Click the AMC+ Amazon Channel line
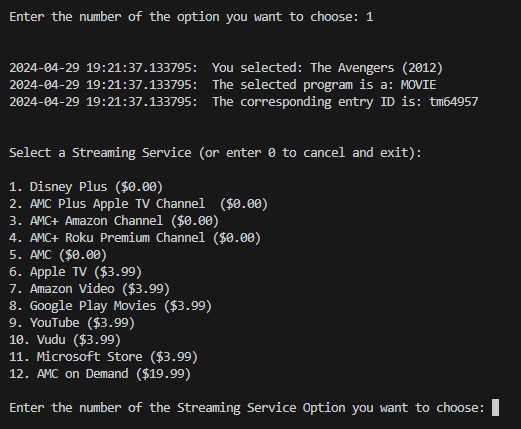Viewport: 521px width, 429px height. (x=114, y=221)
